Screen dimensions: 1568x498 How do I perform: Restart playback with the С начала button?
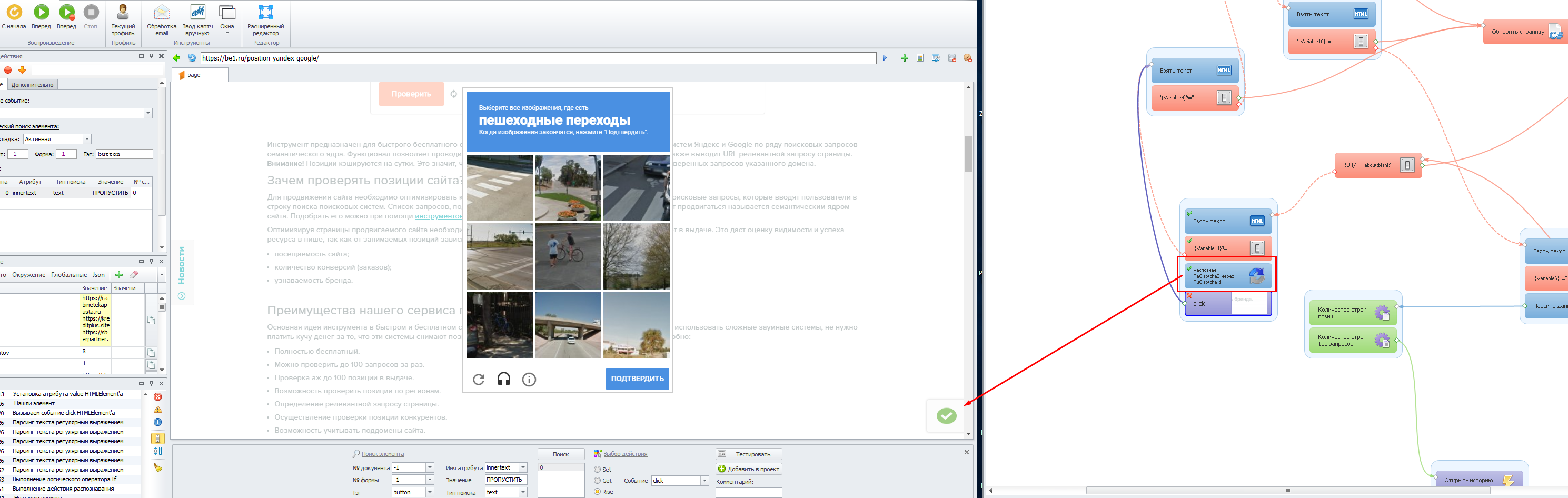coord(14,16)
